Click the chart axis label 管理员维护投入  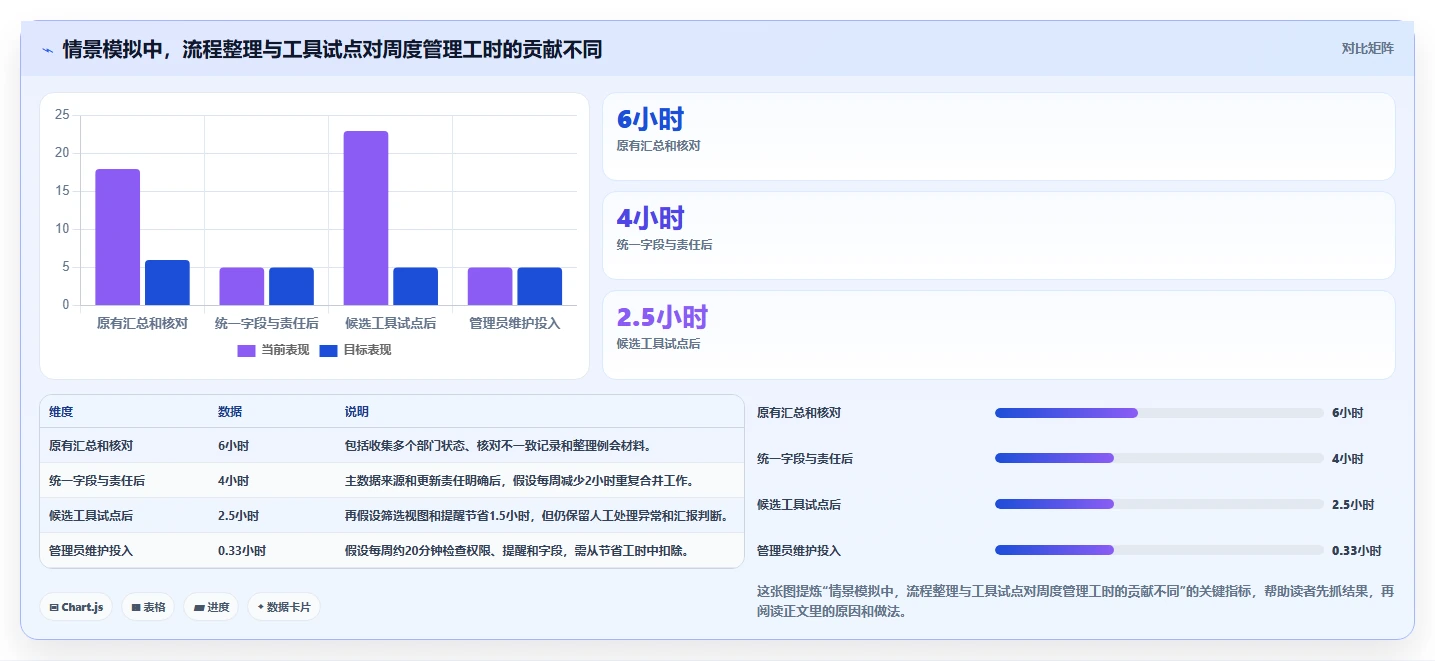coord(515,323)
